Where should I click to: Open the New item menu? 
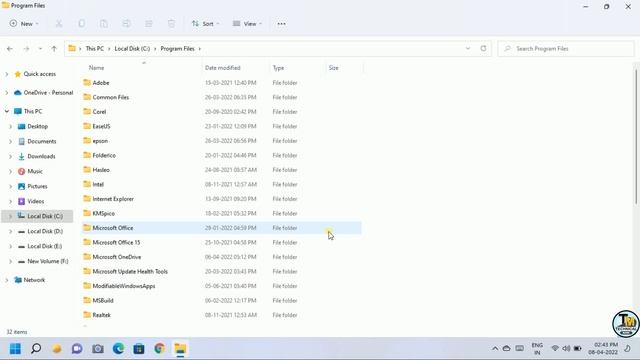24,24
